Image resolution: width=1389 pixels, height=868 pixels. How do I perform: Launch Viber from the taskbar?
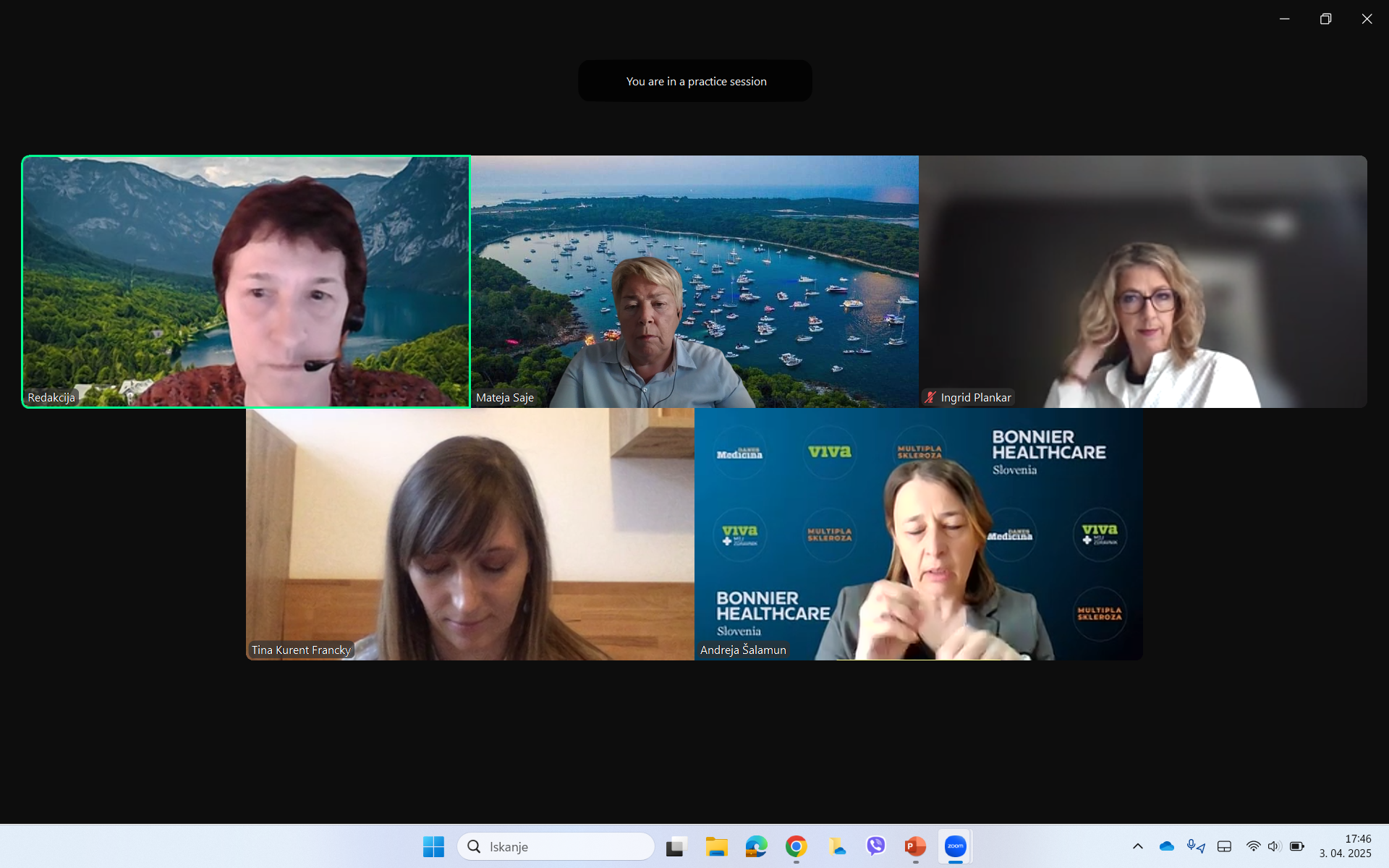tap(875, 846)
